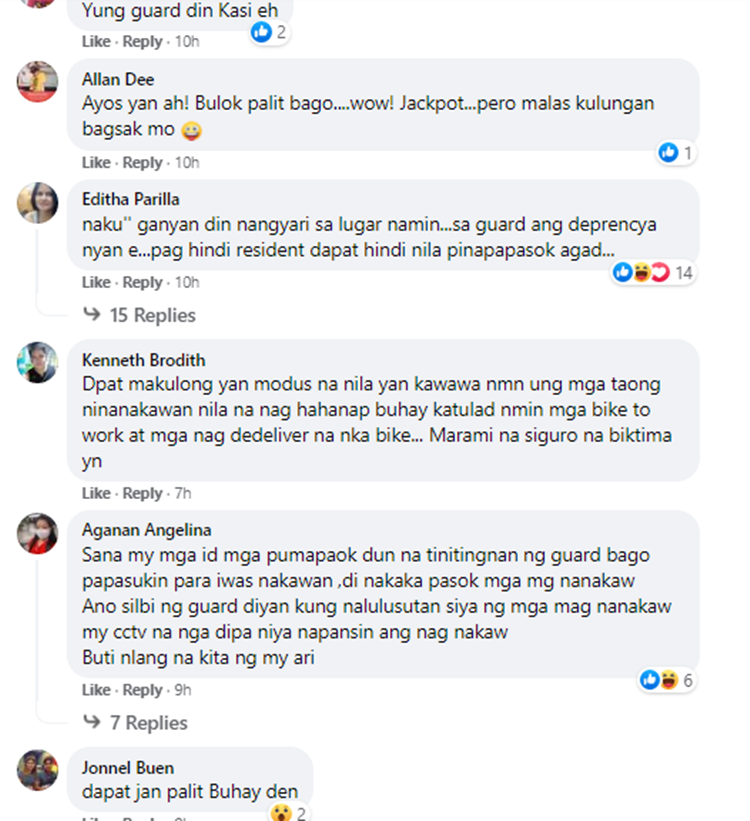View likes on the 'Yung guard' comment
This screenshot has height=821, width=750.
click(269, 32)
